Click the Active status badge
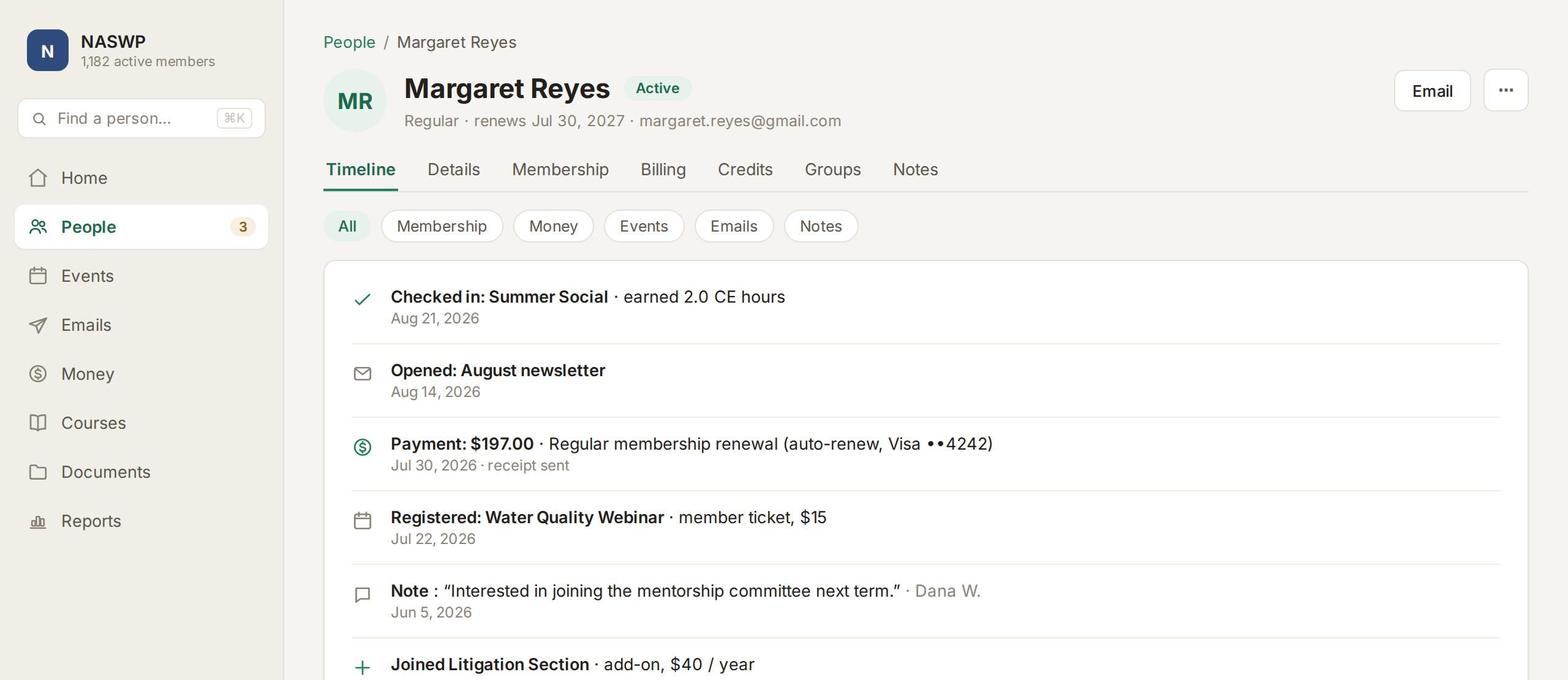This screenshot has width=1568, height=680. [658, 88]
